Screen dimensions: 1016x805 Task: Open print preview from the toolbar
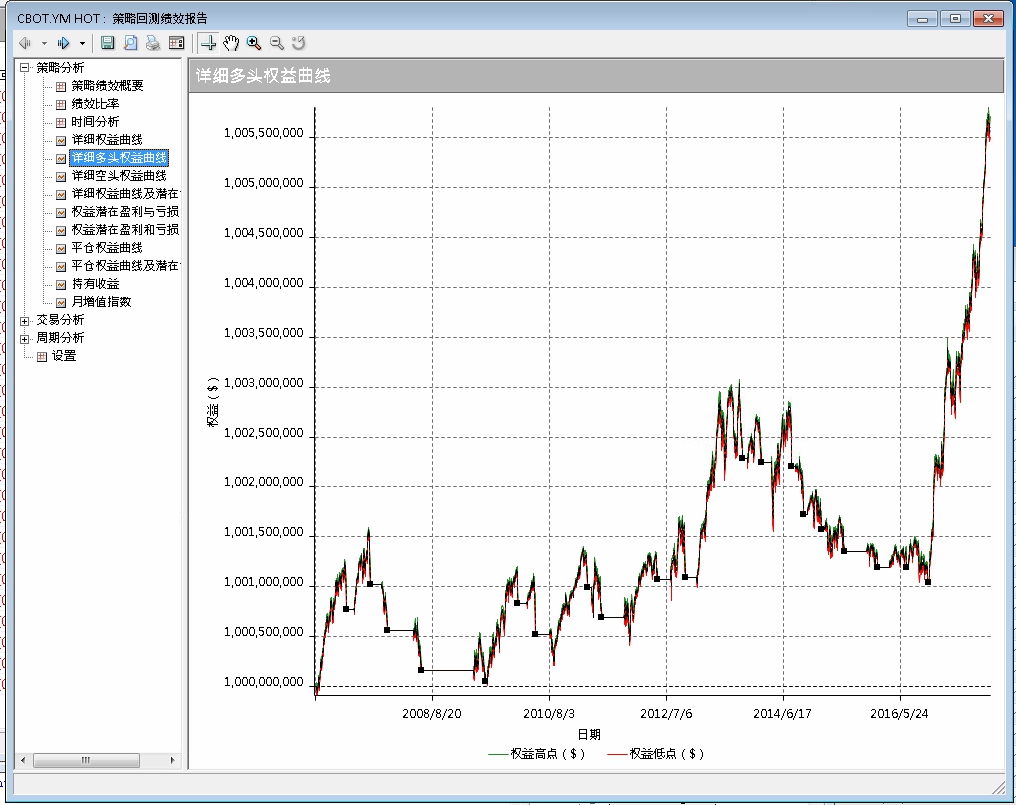(x=131, y=43)
